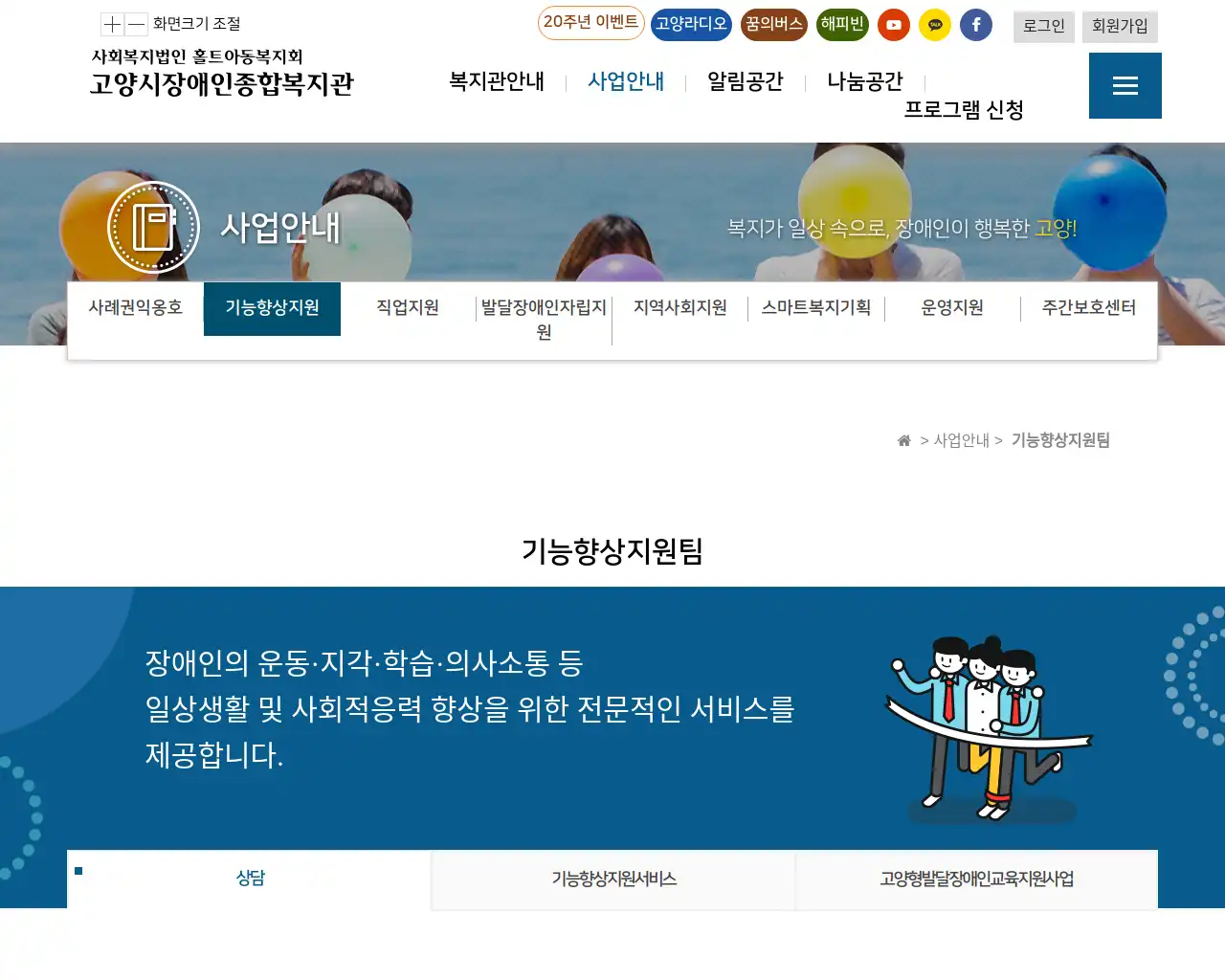Open the KakaoTalk channel icon
1225x980 pixels.
935,25
